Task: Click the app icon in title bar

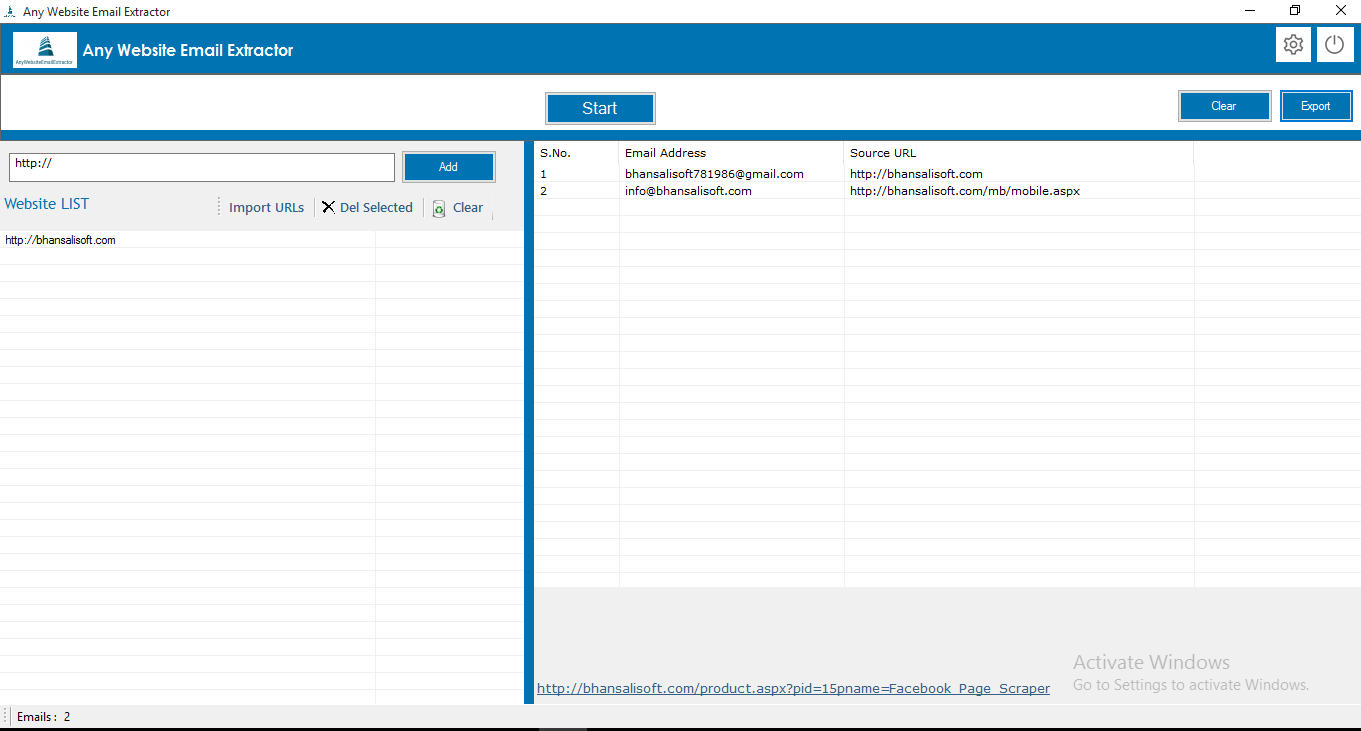Action: [x=10, y=12]
